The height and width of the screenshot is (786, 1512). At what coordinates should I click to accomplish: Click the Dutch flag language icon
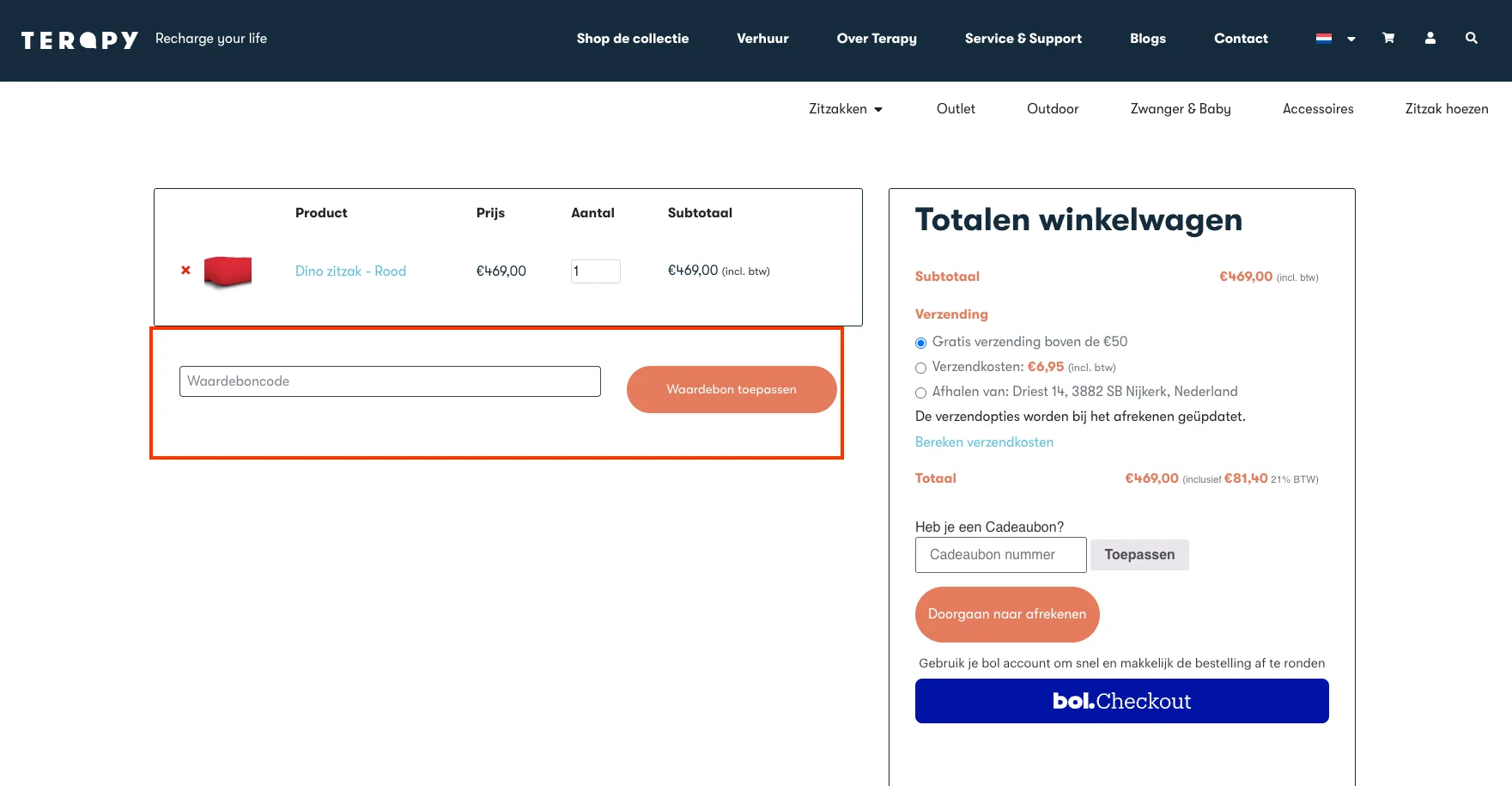tap(1323, 39)
